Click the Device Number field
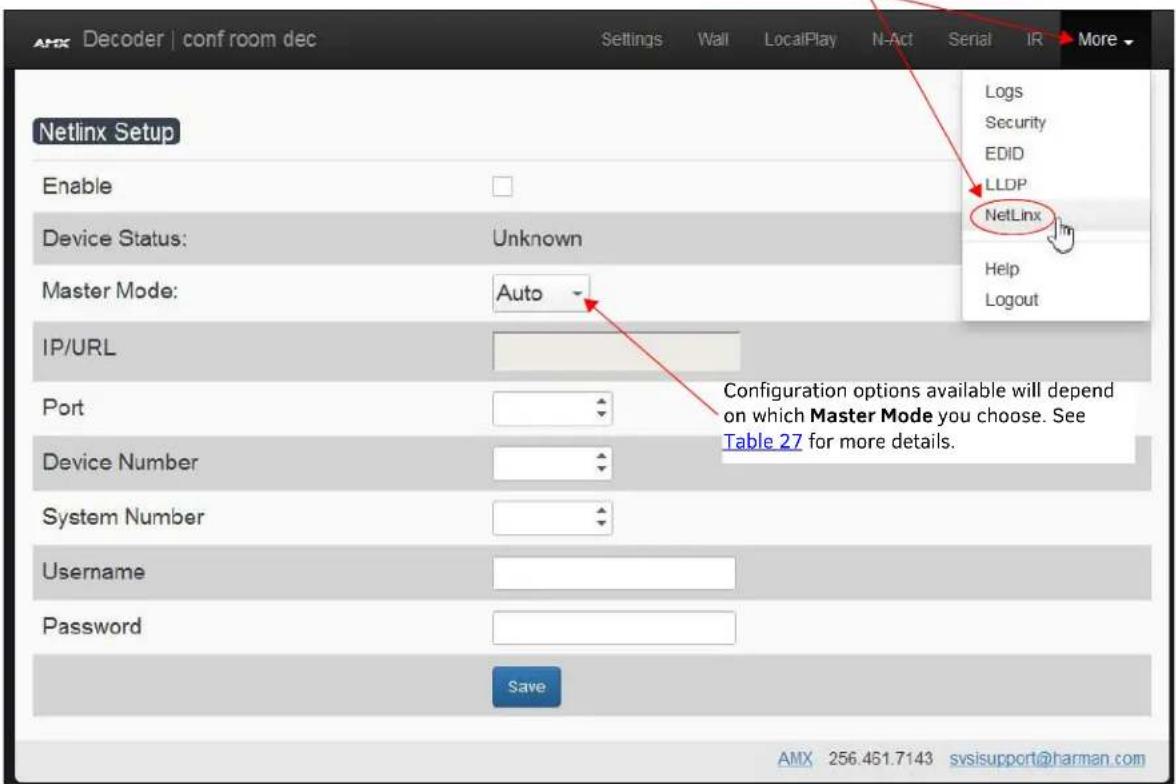This screenshot has height=784, width=1176. [x=552, y=463]
